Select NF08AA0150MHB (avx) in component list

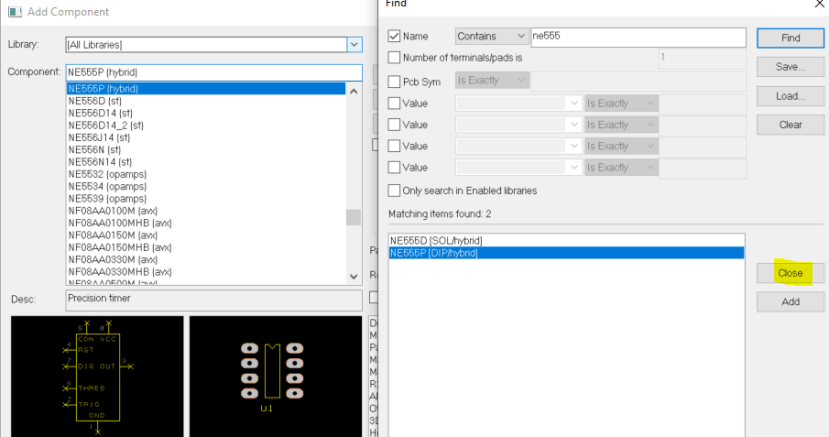pyautogui.click(x=206, y=247)
